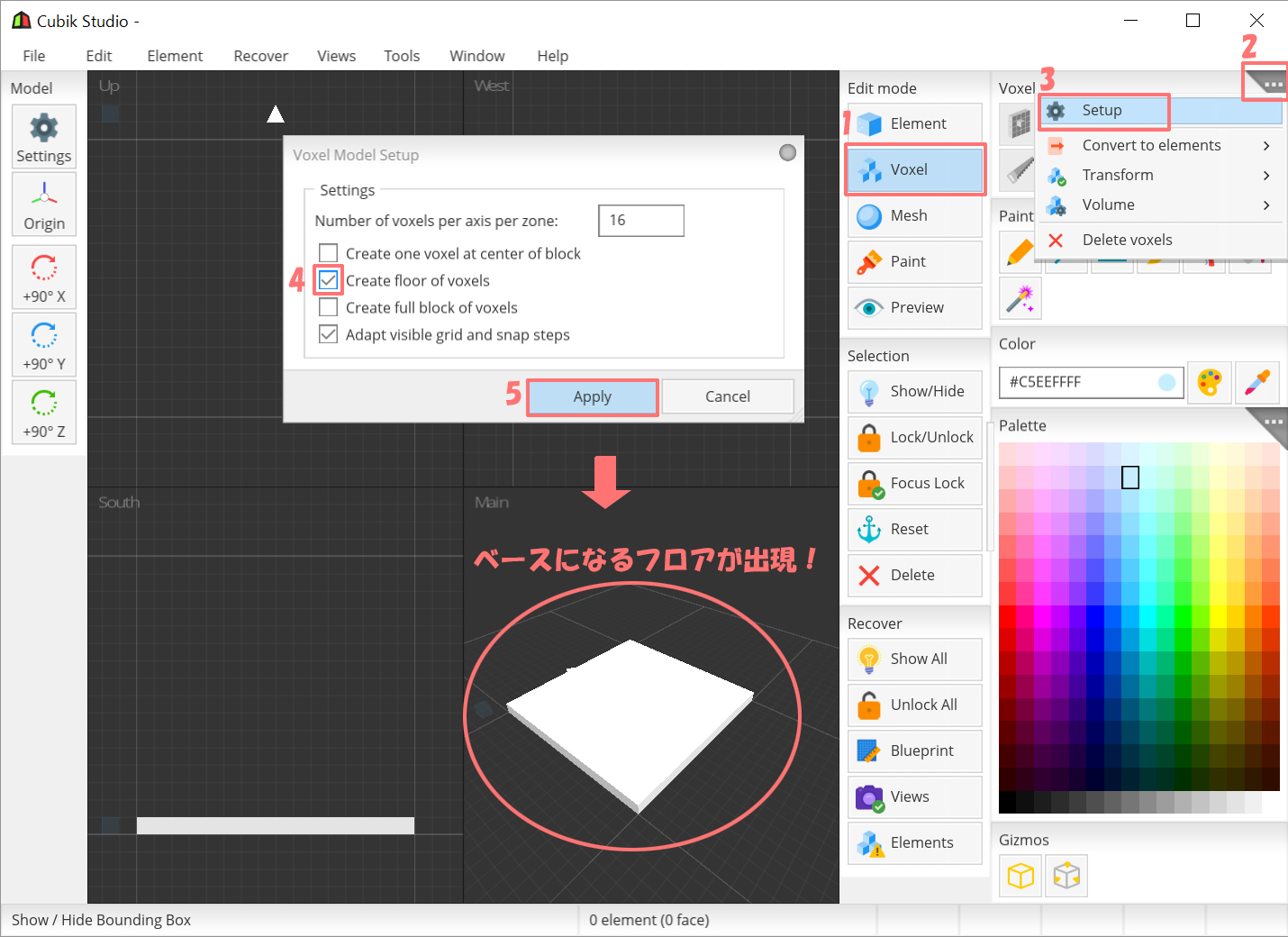1288x937 pixels.
Task: Activate the Paint mode
Action: point(914,261)
